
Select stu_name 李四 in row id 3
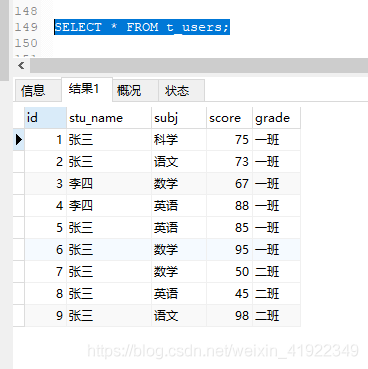coord(109,184)
